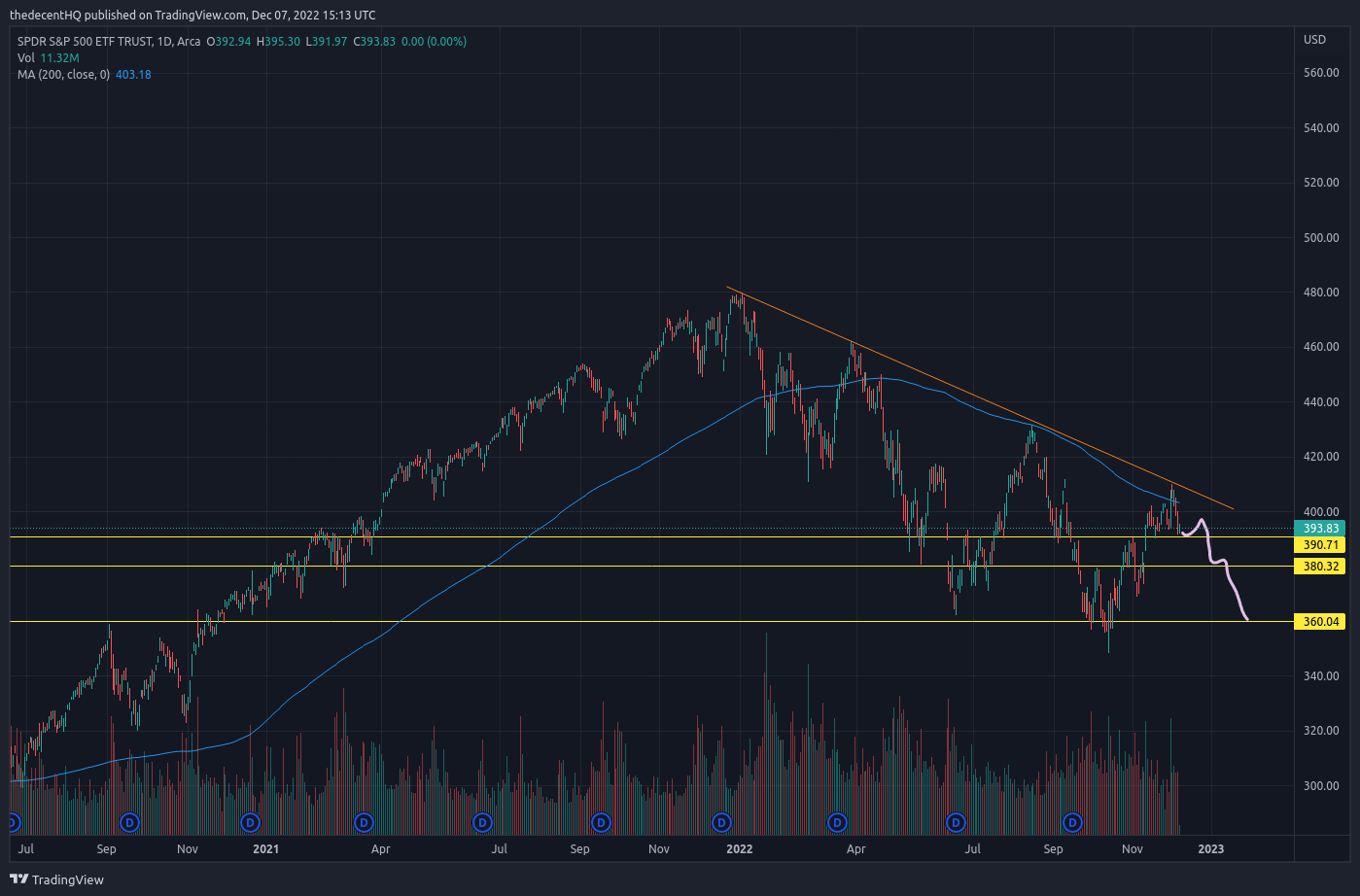
Task: Click the 500.00 price axis label
Action: (x=1321, y=238)
